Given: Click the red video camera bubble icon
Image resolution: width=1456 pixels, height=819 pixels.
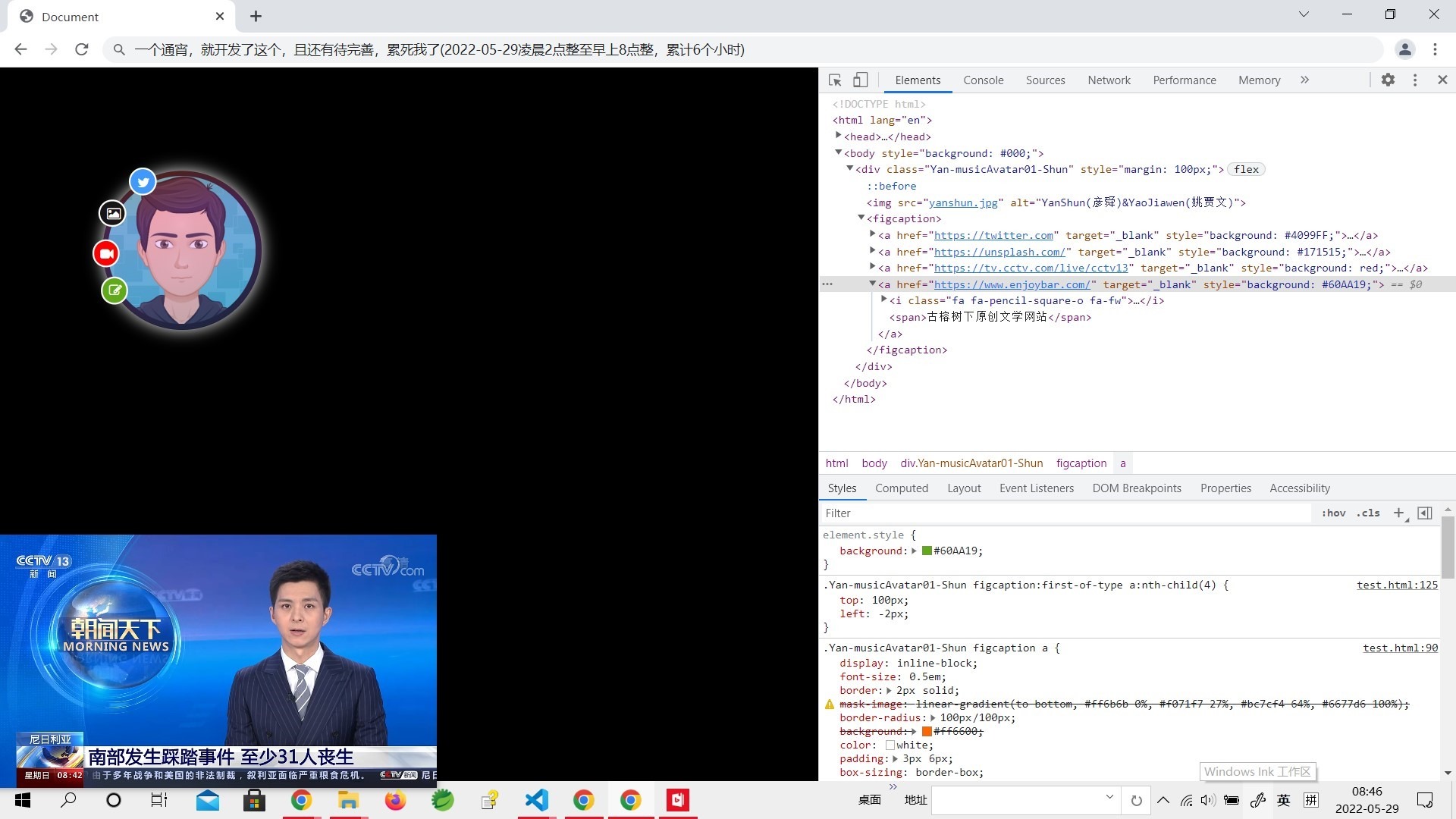Looking at the screenshot, I should 106,253.
